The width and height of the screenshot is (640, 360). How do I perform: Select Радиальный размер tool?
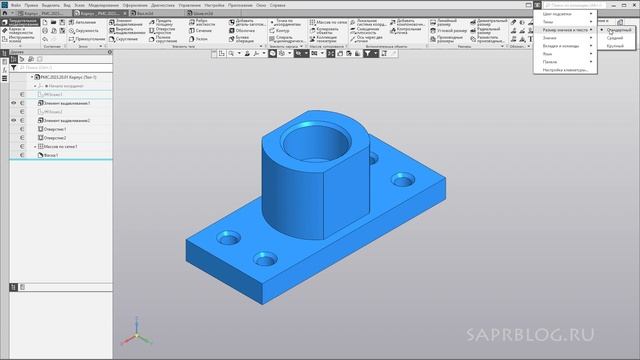point(485,31)
